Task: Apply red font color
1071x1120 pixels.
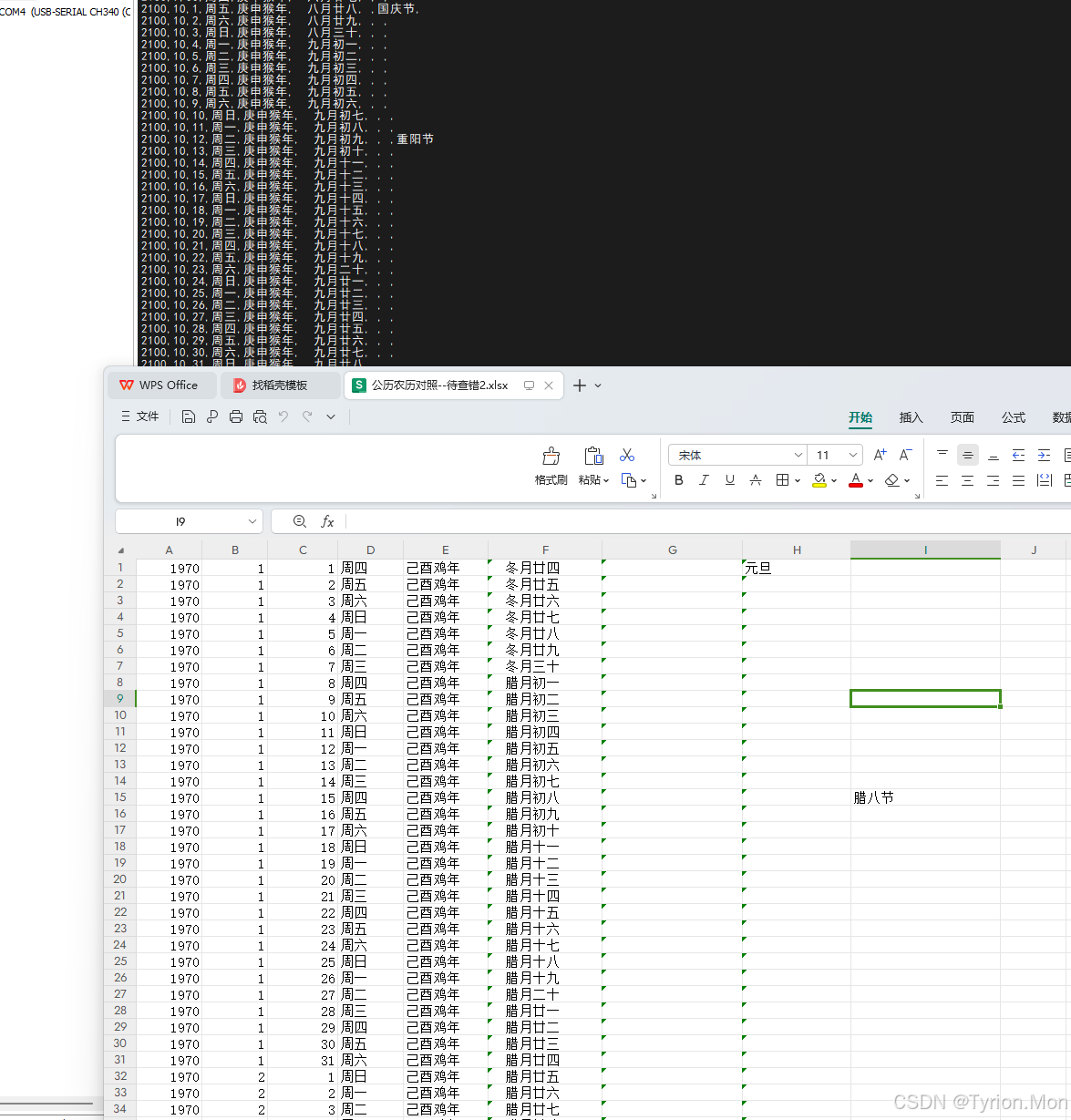Action: (855, 480)
